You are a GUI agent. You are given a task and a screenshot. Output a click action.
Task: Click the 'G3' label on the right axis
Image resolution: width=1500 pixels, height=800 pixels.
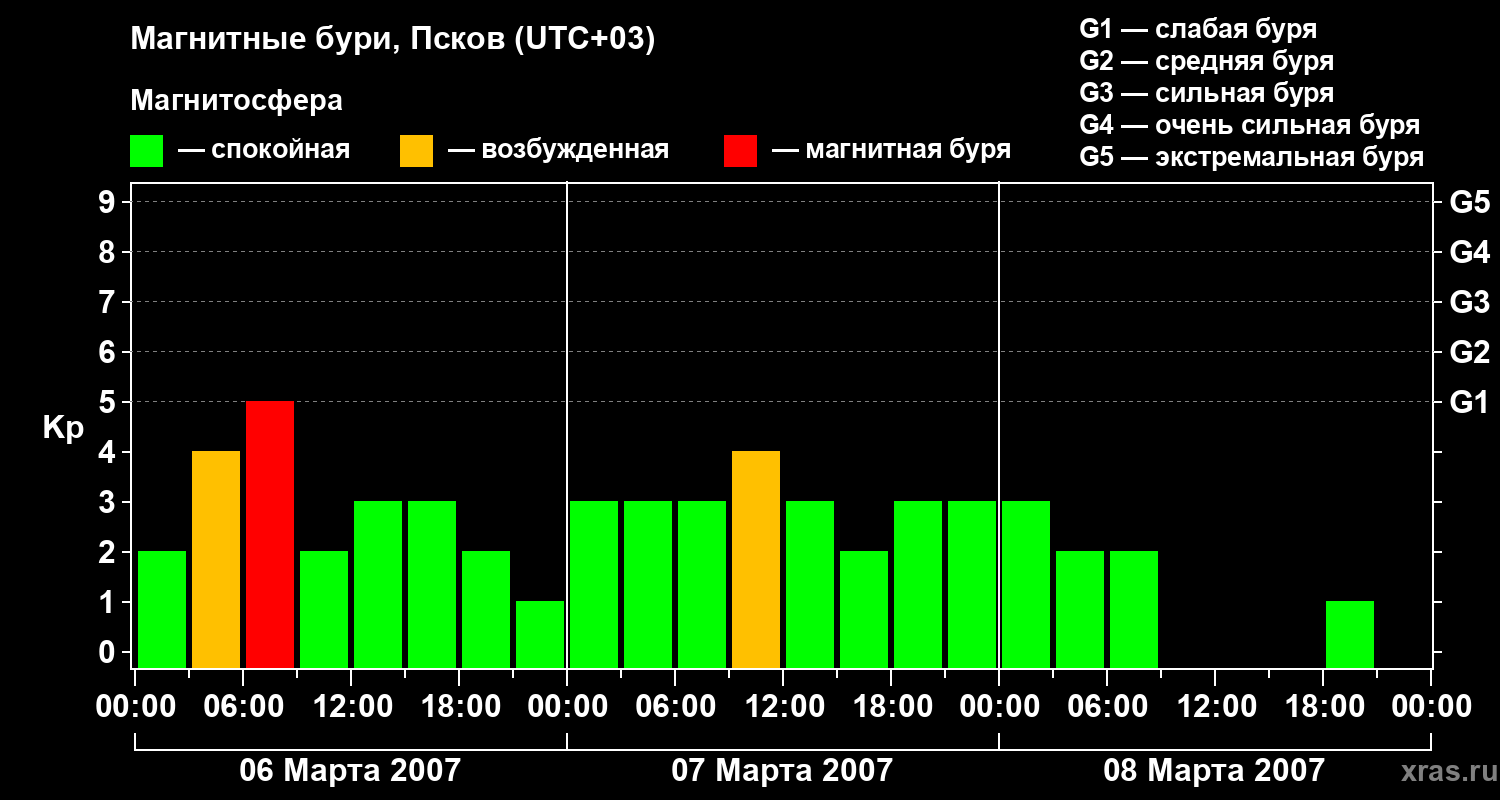pos(1470,302)
